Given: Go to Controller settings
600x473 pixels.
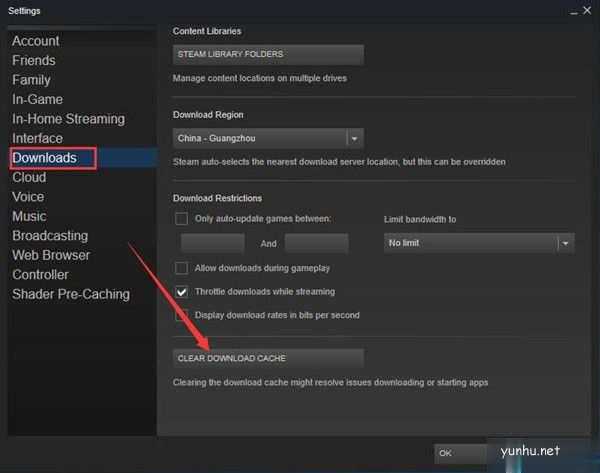Looking at the screenshot, I should pyautogui.click(x=40, y=275).
